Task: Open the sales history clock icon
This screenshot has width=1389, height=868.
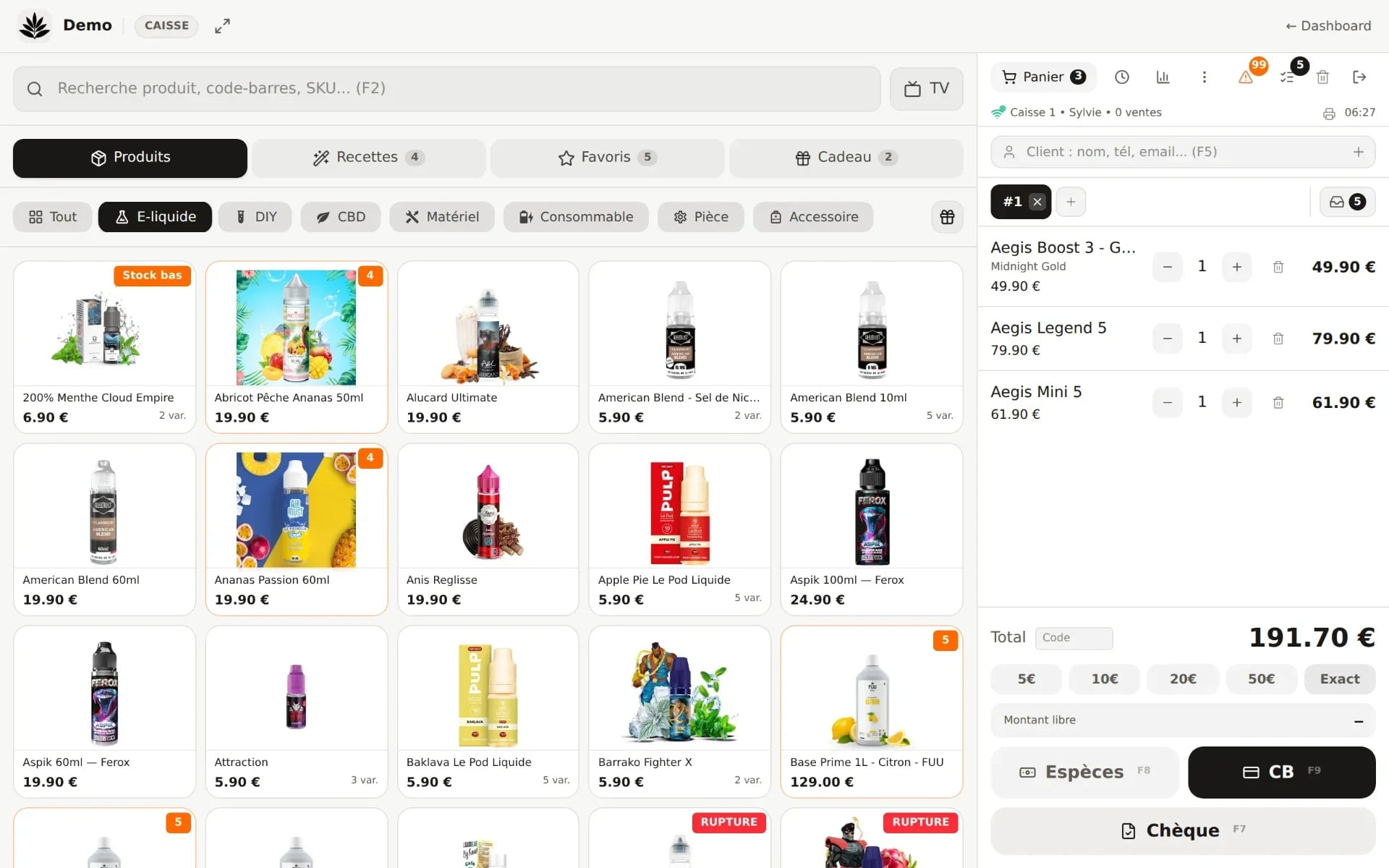Action: [1121, 77]
